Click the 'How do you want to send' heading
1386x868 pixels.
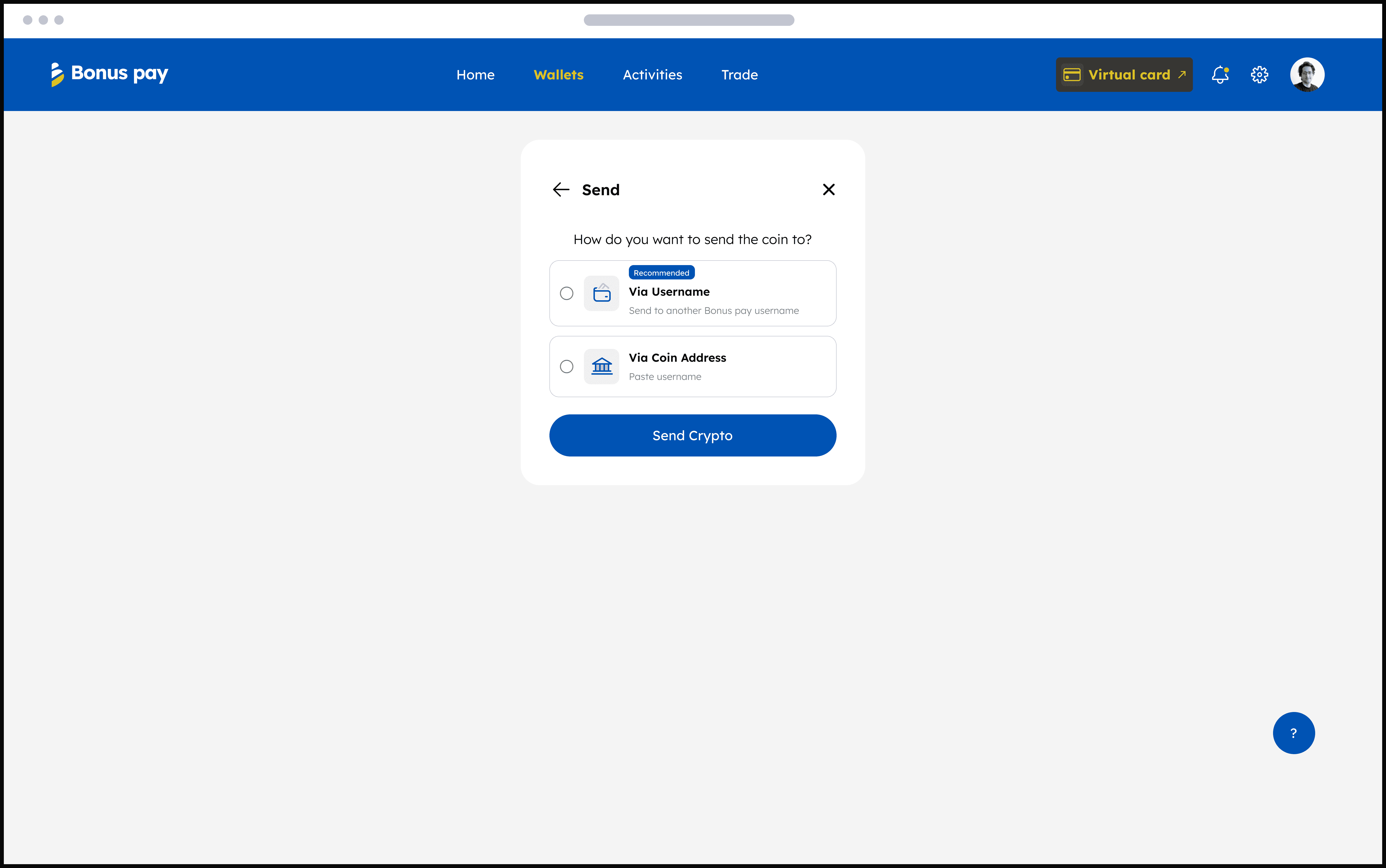click(x=693, y=239)
